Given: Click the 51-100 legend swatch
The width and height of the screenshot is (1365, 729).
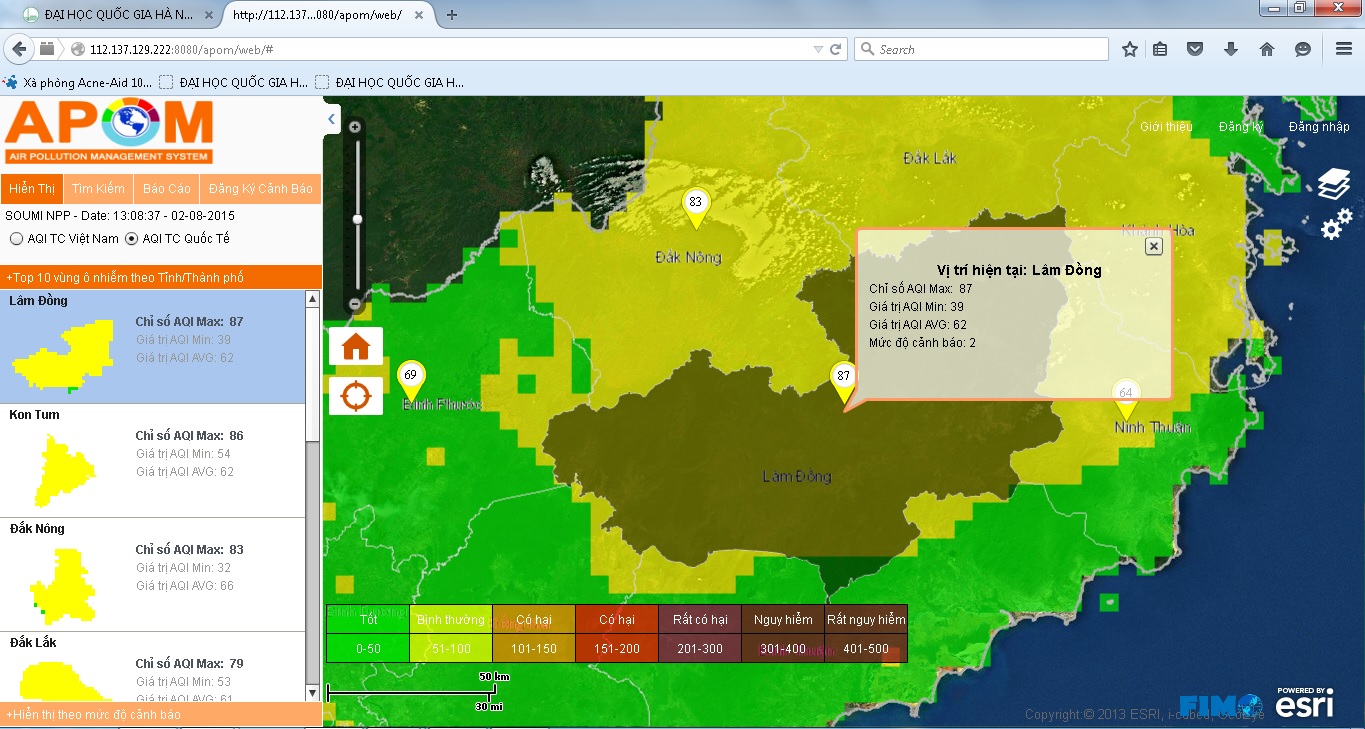Looking at the screenshot, I should pos(451,648).
